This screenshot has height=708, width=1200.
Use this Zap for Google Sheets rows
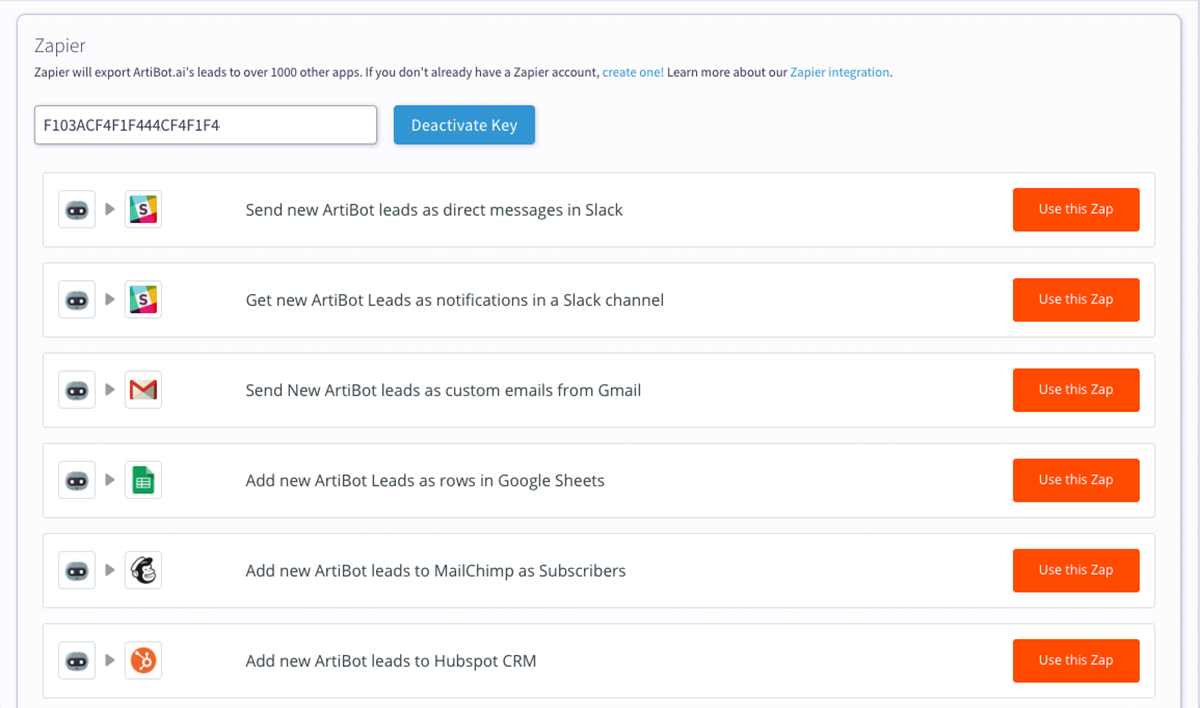pos(1076,480)
